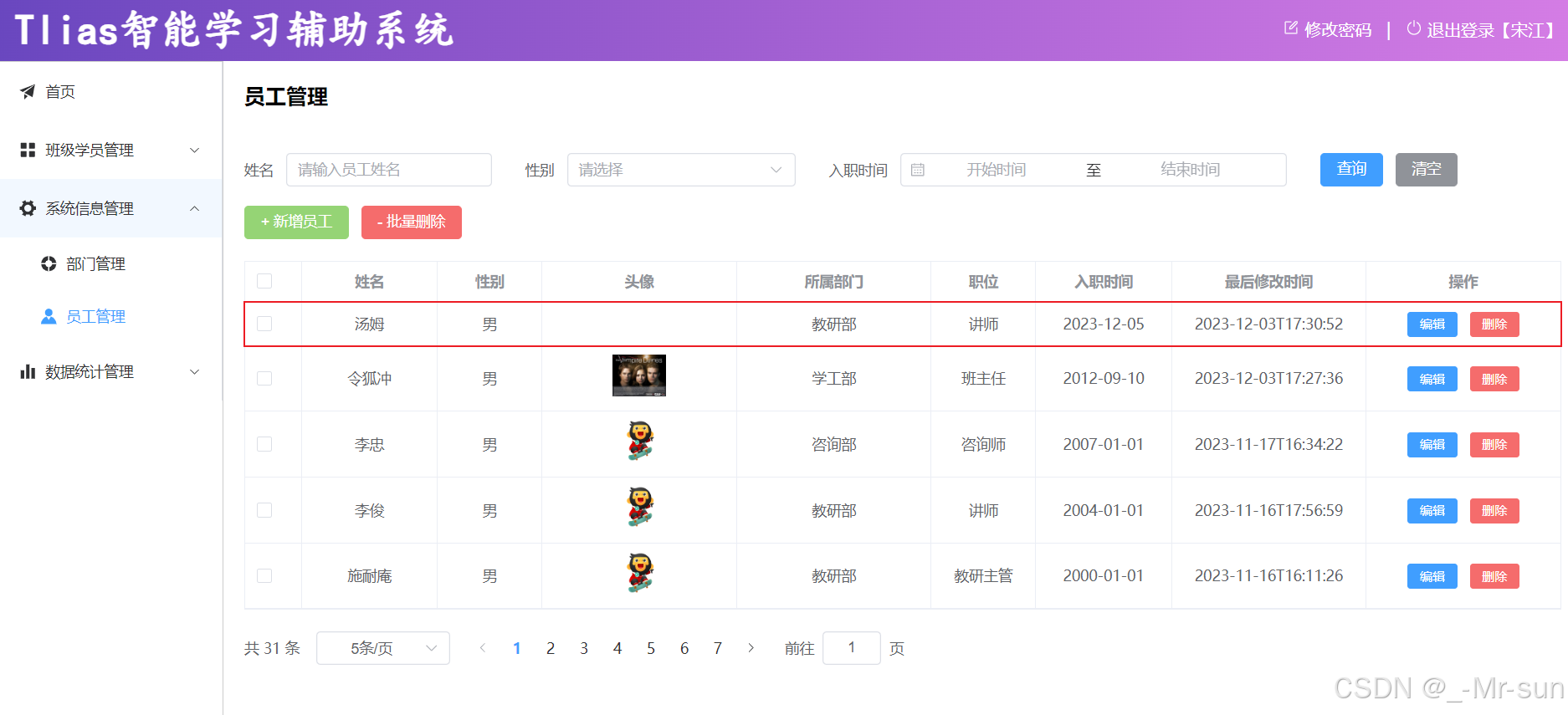The height and width of the screenshot is (715, 1568).
Task: Click the 数据统计管理 bar chart icon
Action: (x=28, y=371)
